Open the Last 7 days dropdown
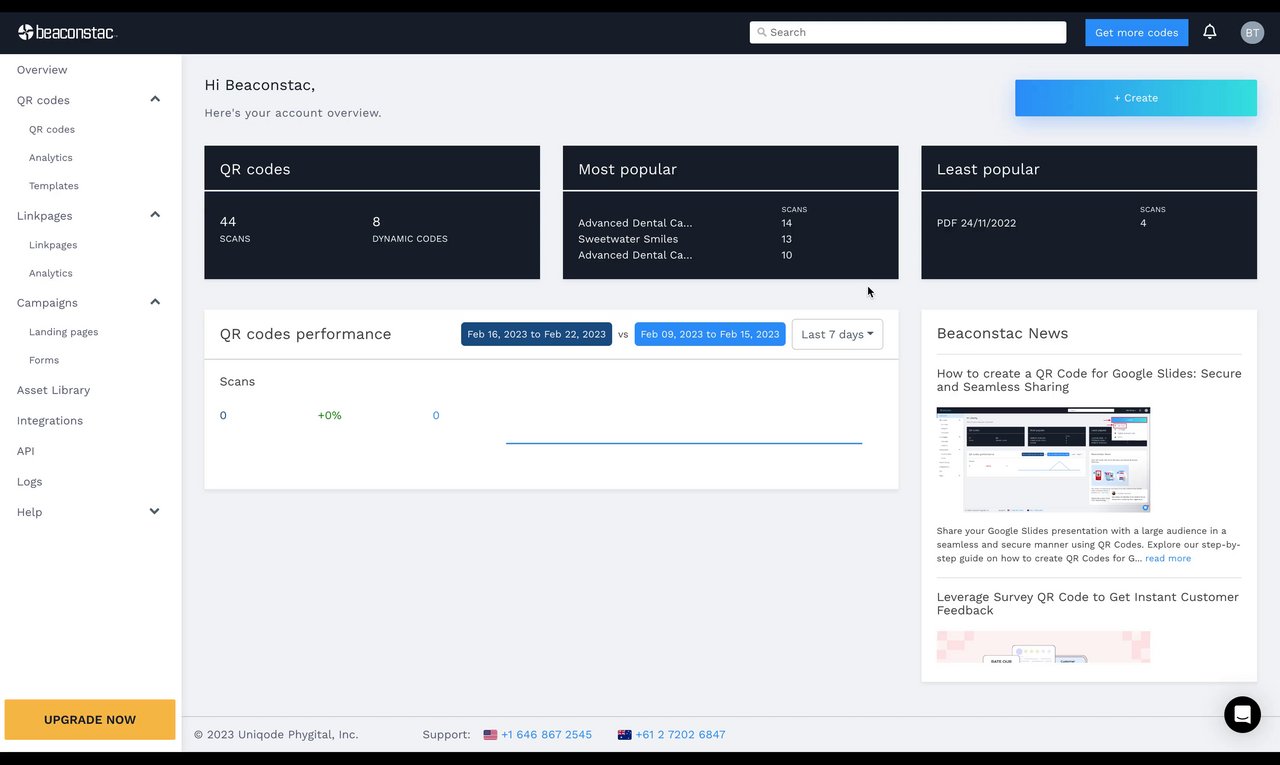 [x=837, y=334]
